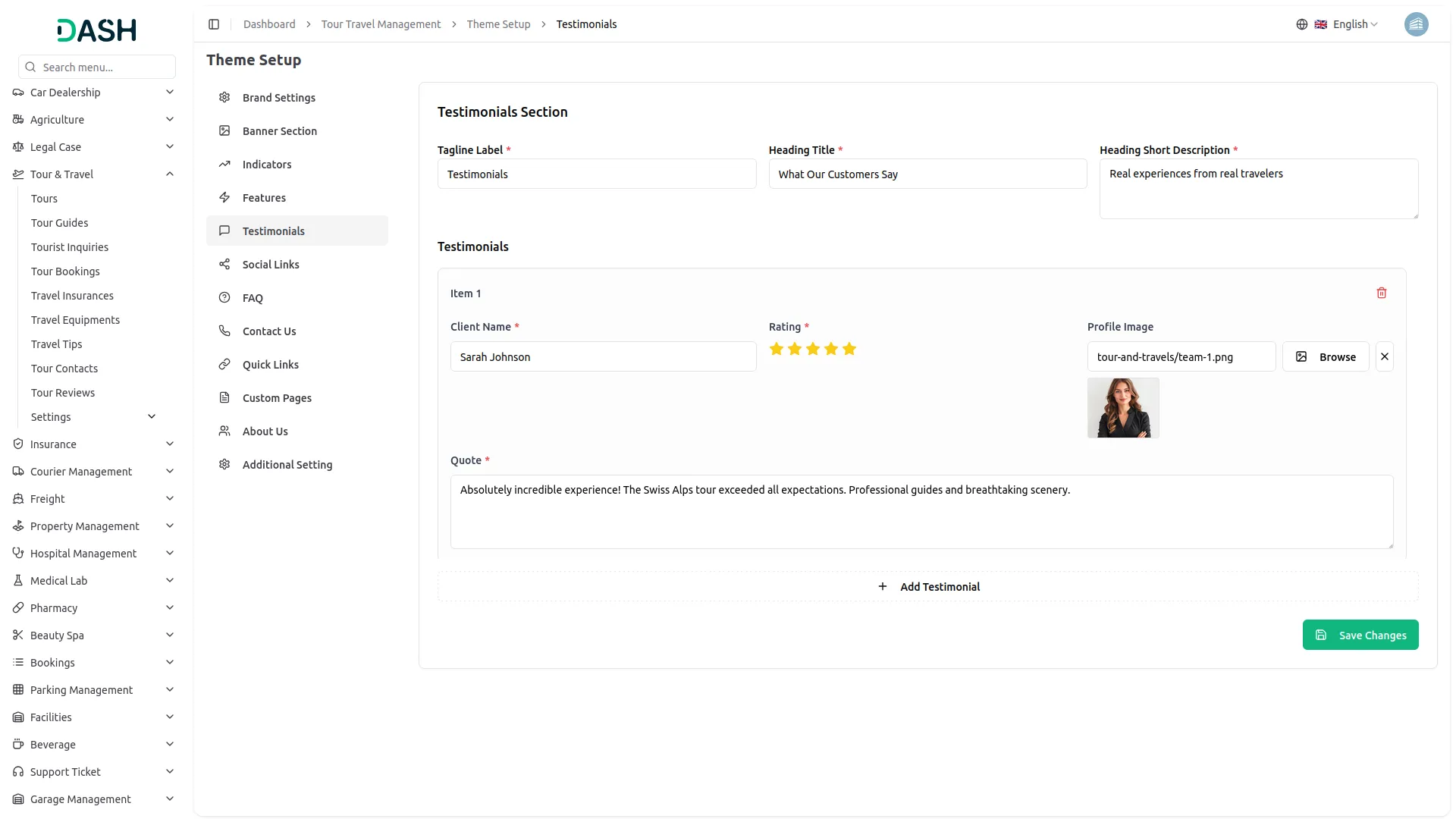Click the Sarah Johnson profile image thumbnail

1123,407
